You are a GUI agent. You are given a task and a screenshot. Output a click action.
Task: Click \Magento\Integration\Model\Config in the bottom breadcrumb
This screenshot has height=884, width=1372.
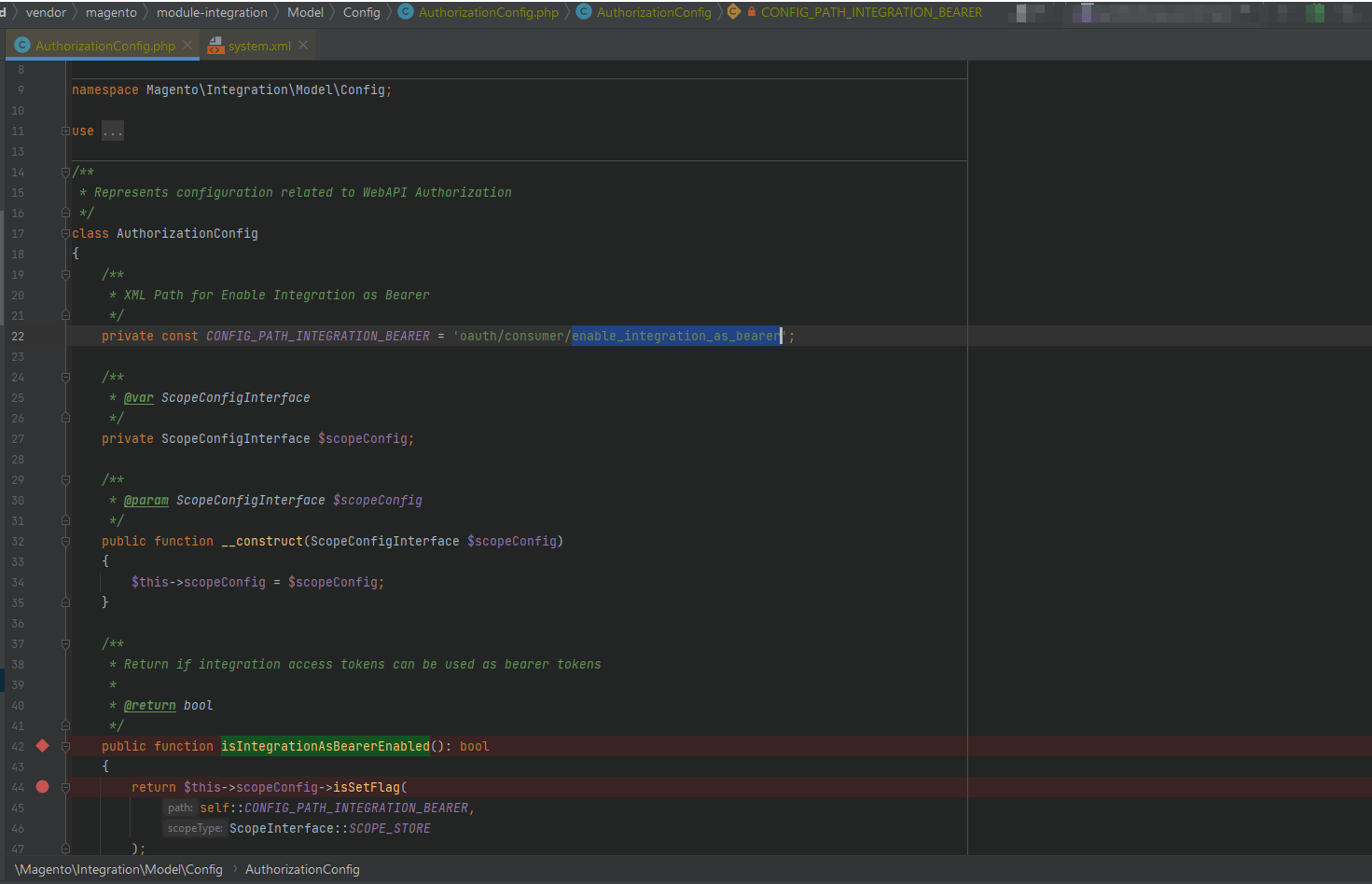point(119,869)
